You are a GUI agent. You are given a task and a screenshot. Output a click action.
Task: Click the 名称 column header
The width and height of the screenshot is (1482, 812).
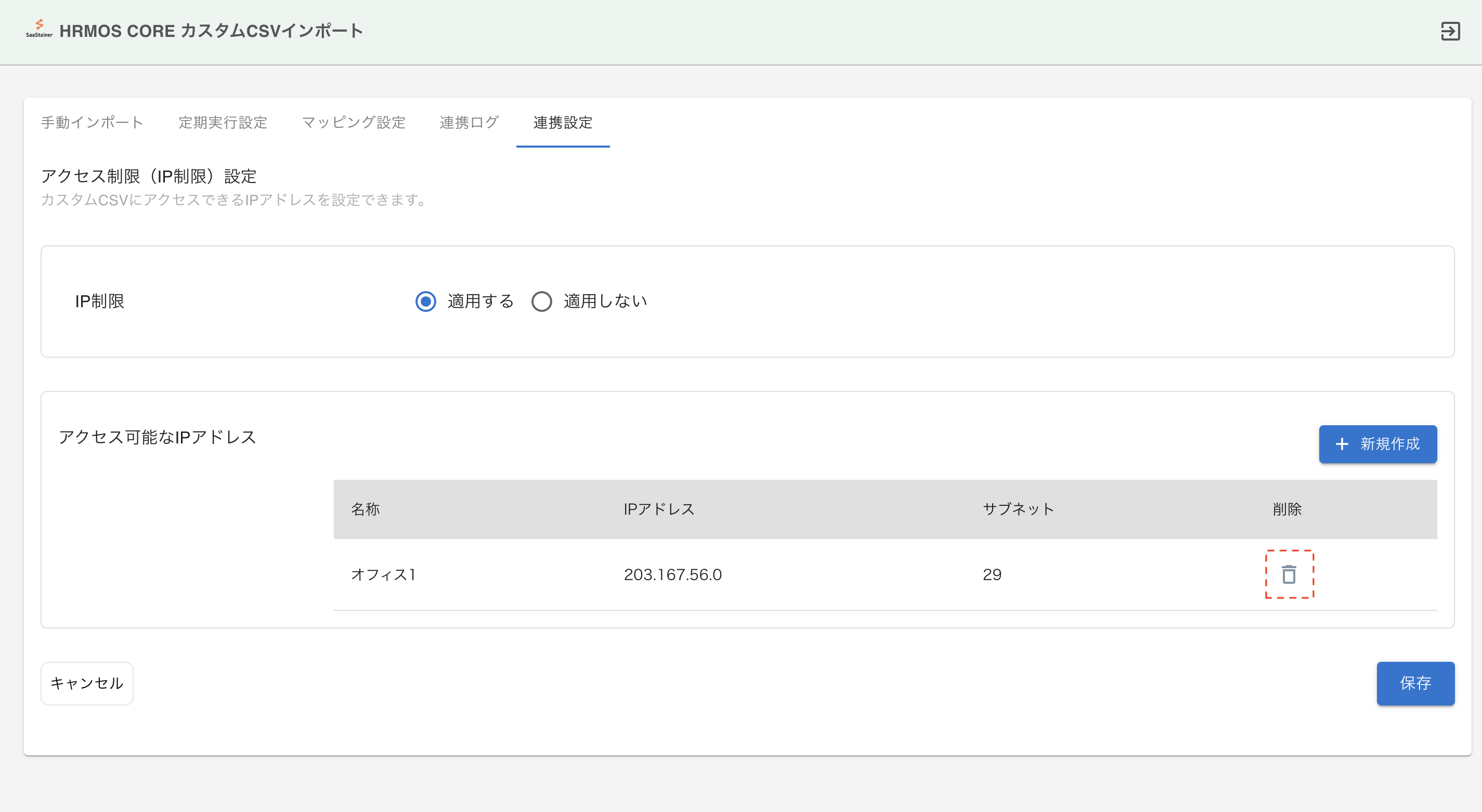(x=366, y=509)
